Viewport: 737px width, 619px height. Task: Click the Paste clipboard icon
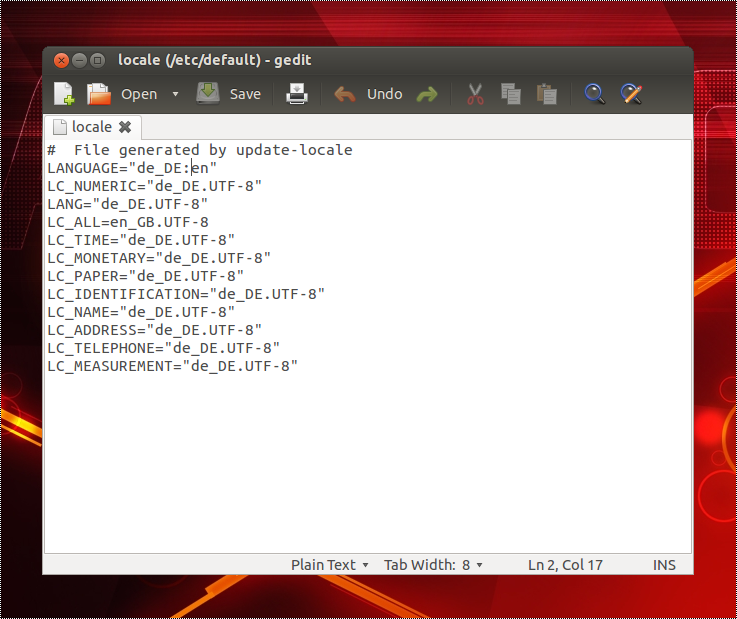click(546, 94)
